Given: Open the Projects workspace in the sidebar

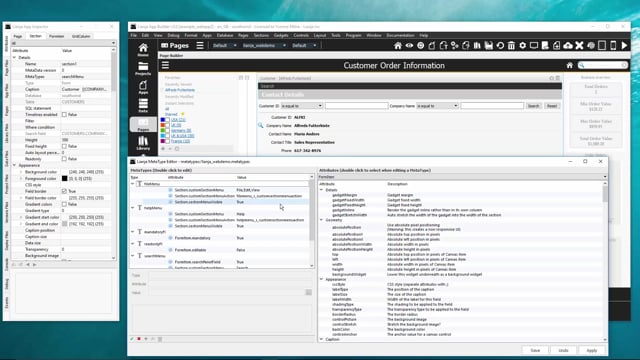Looking at the screenshot, I should click(143, 69).
